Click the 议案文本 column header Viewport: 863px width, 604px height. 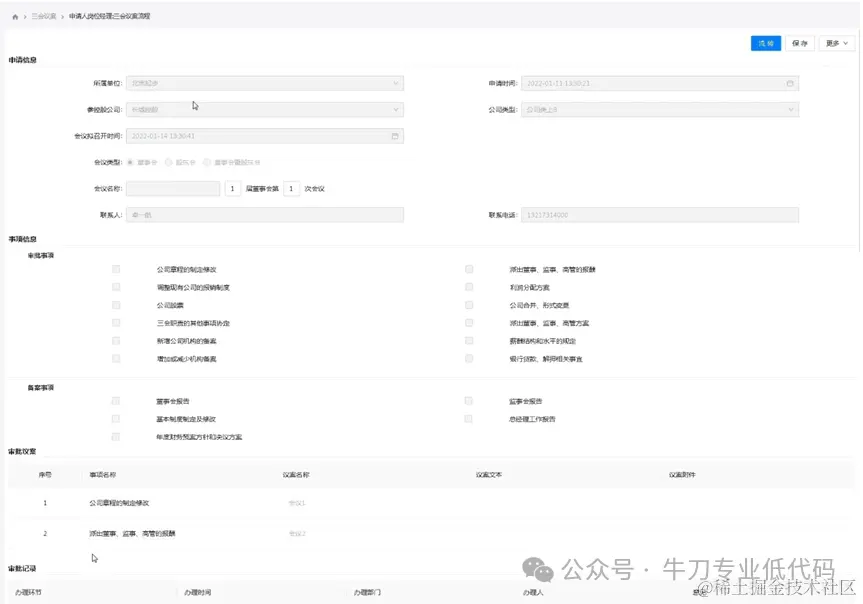point(489,475)
